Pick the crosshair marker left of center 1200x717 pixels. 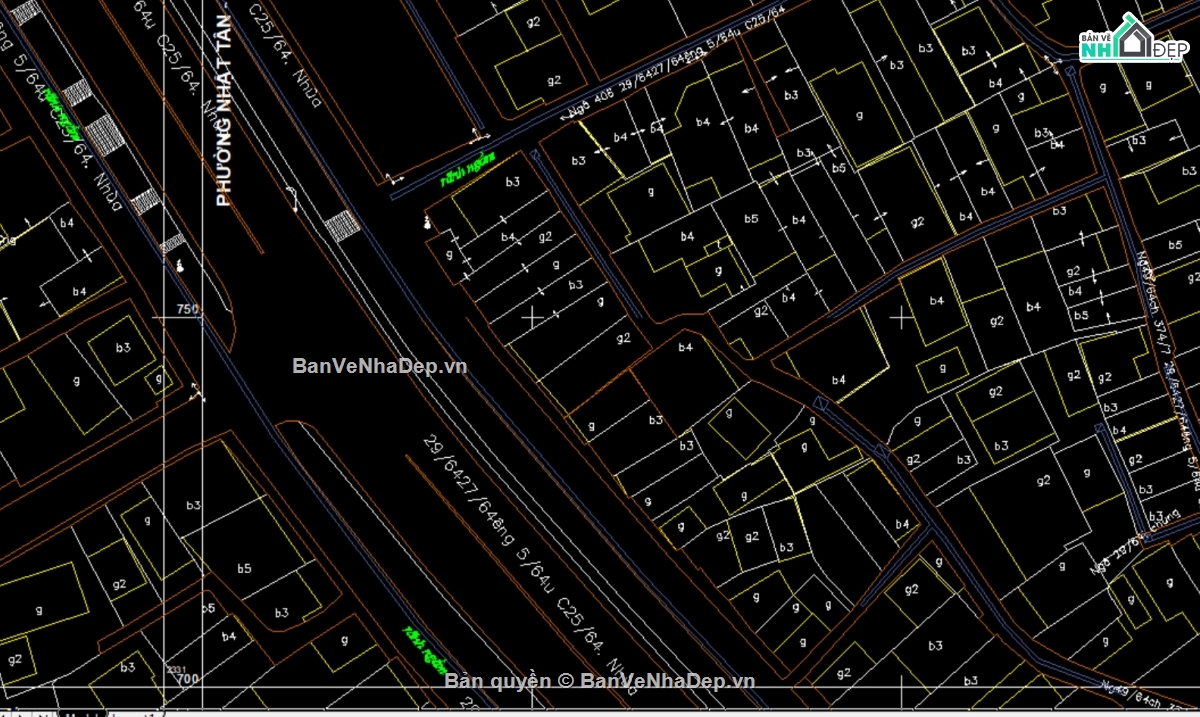coord(533,317)
